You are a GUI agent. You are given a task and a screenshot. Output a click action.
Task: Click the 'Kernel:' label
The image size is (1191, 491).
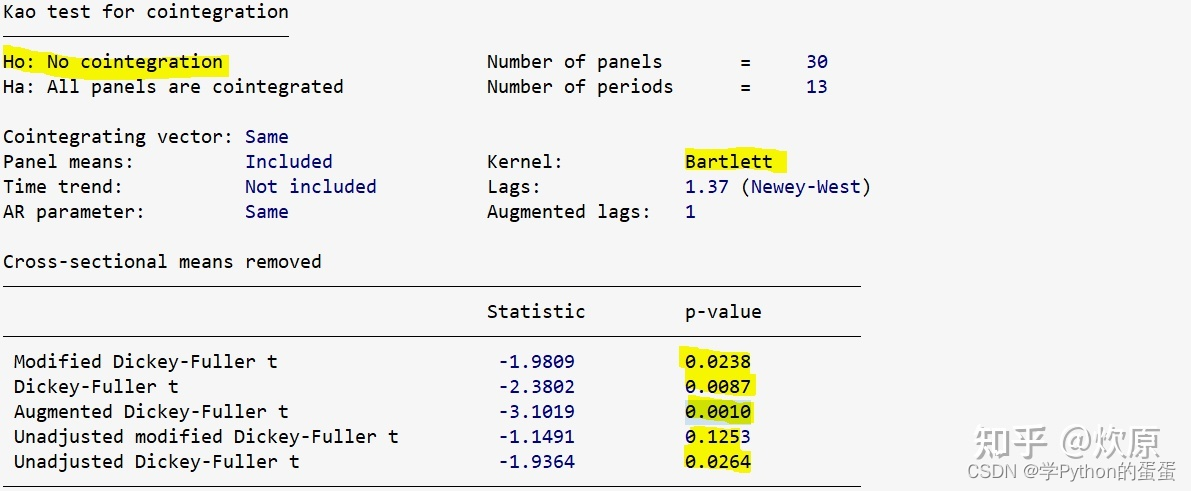coord(525,162)
